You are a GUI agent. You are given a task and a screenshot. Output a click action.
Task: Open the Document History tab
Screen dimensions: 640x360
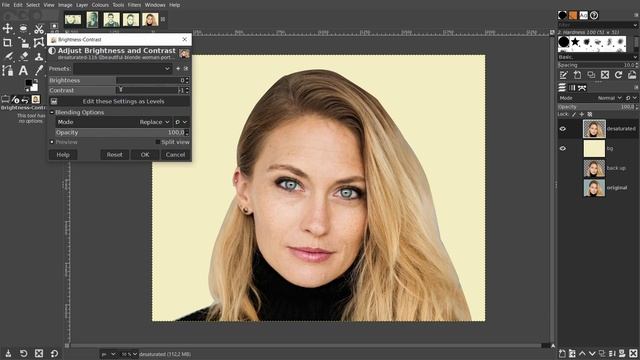coord(594,16)
